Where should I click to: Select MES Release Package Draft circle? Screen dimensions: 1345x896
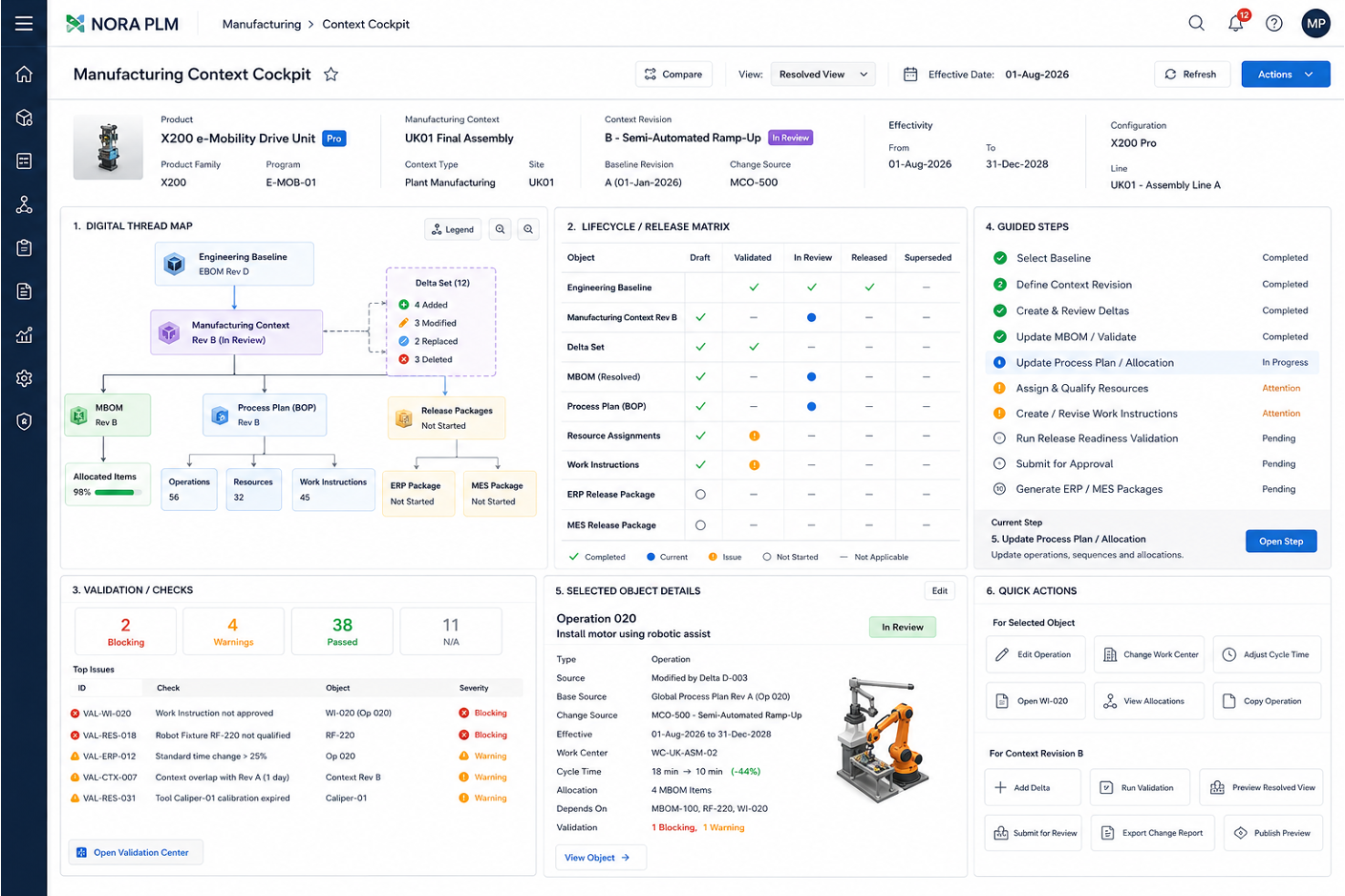tap(700, 524)
